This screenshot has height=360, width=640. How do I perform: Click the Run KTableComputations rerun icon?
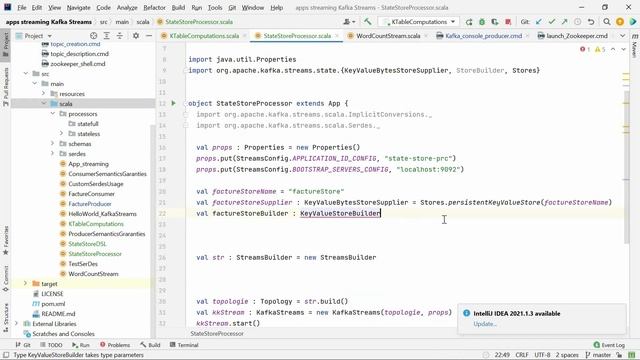469,22
